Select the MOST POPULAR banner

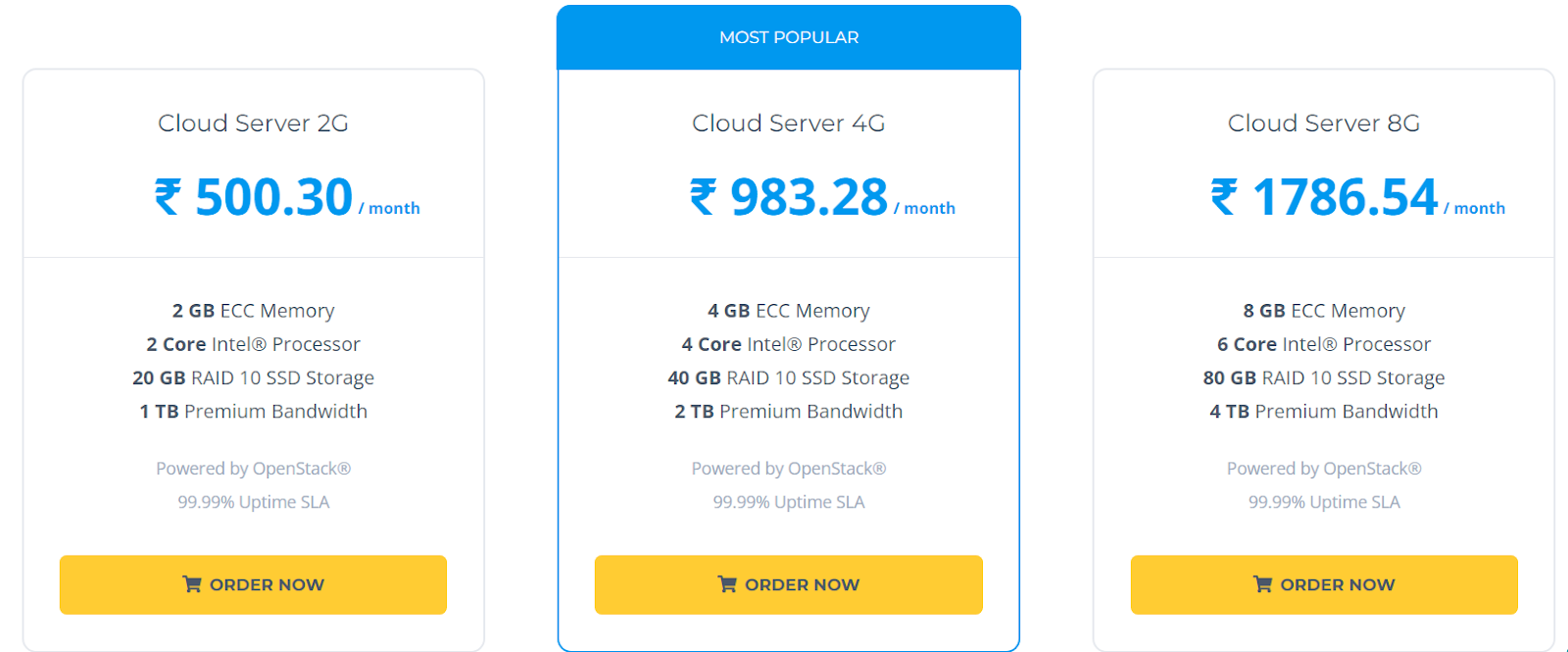(789, 37)
